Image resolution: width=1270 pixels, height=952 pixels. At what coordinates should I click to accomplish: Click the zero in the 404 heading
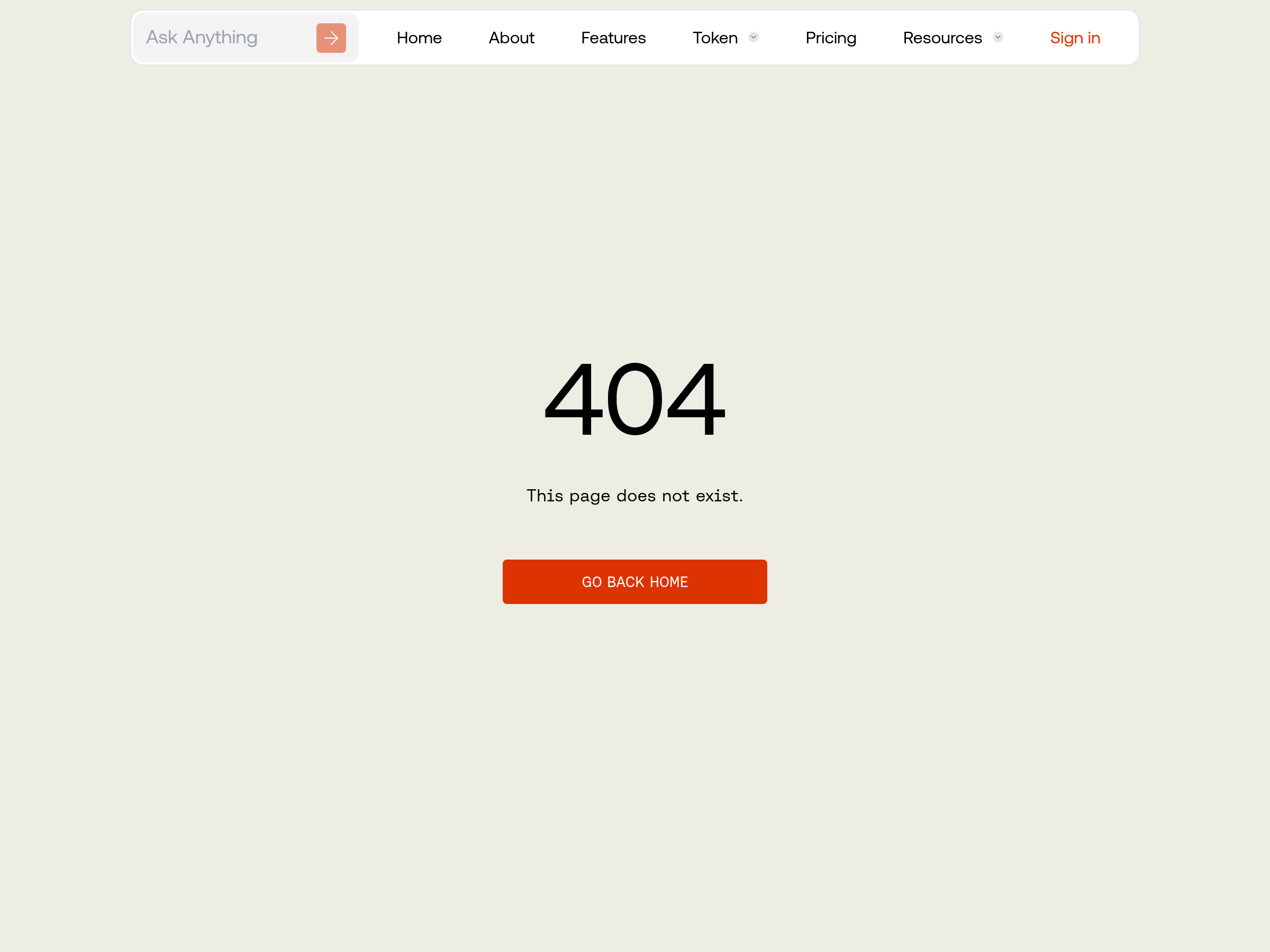tap(634, 399)
